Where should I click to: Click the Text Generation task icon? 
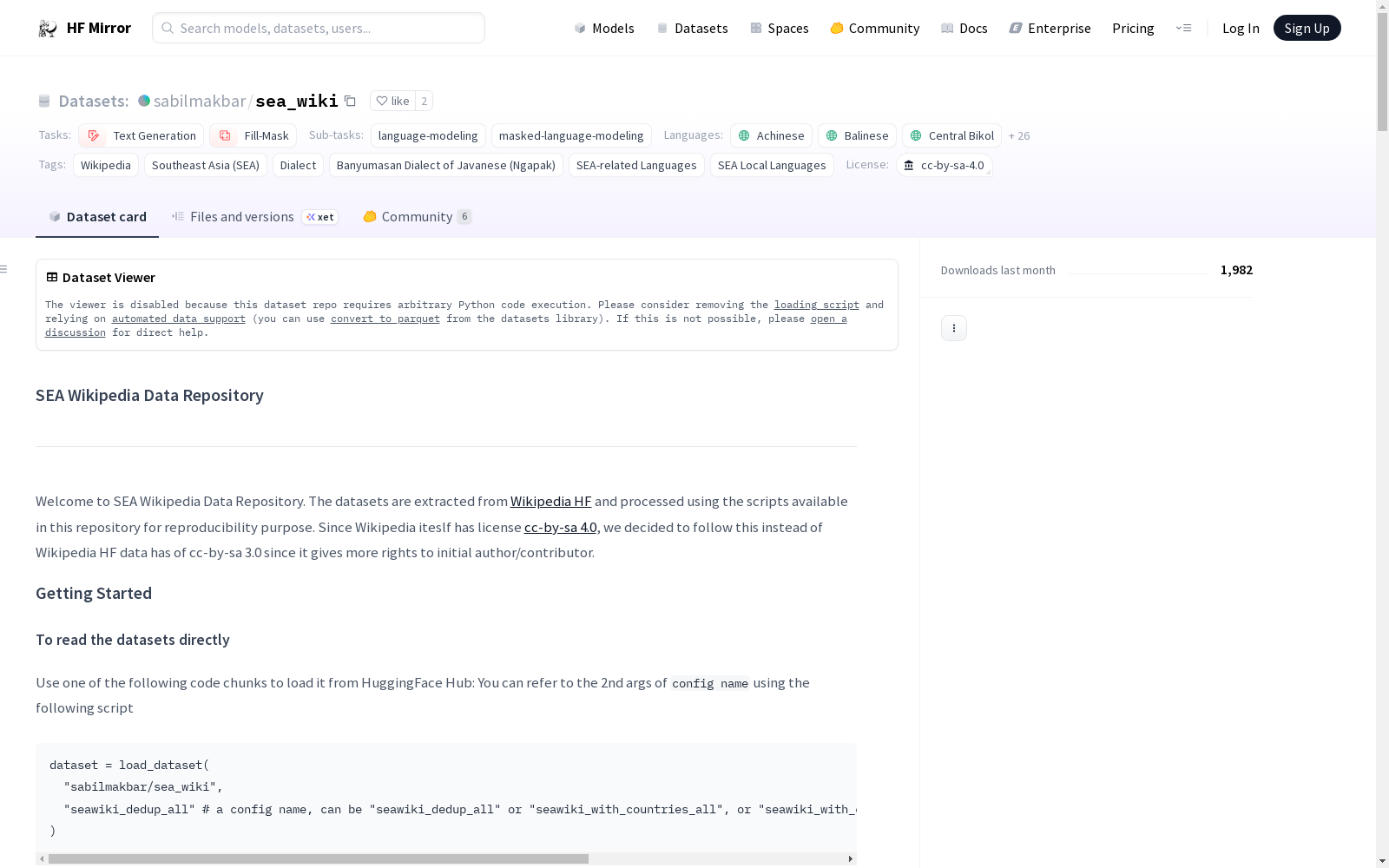point(94,135)
